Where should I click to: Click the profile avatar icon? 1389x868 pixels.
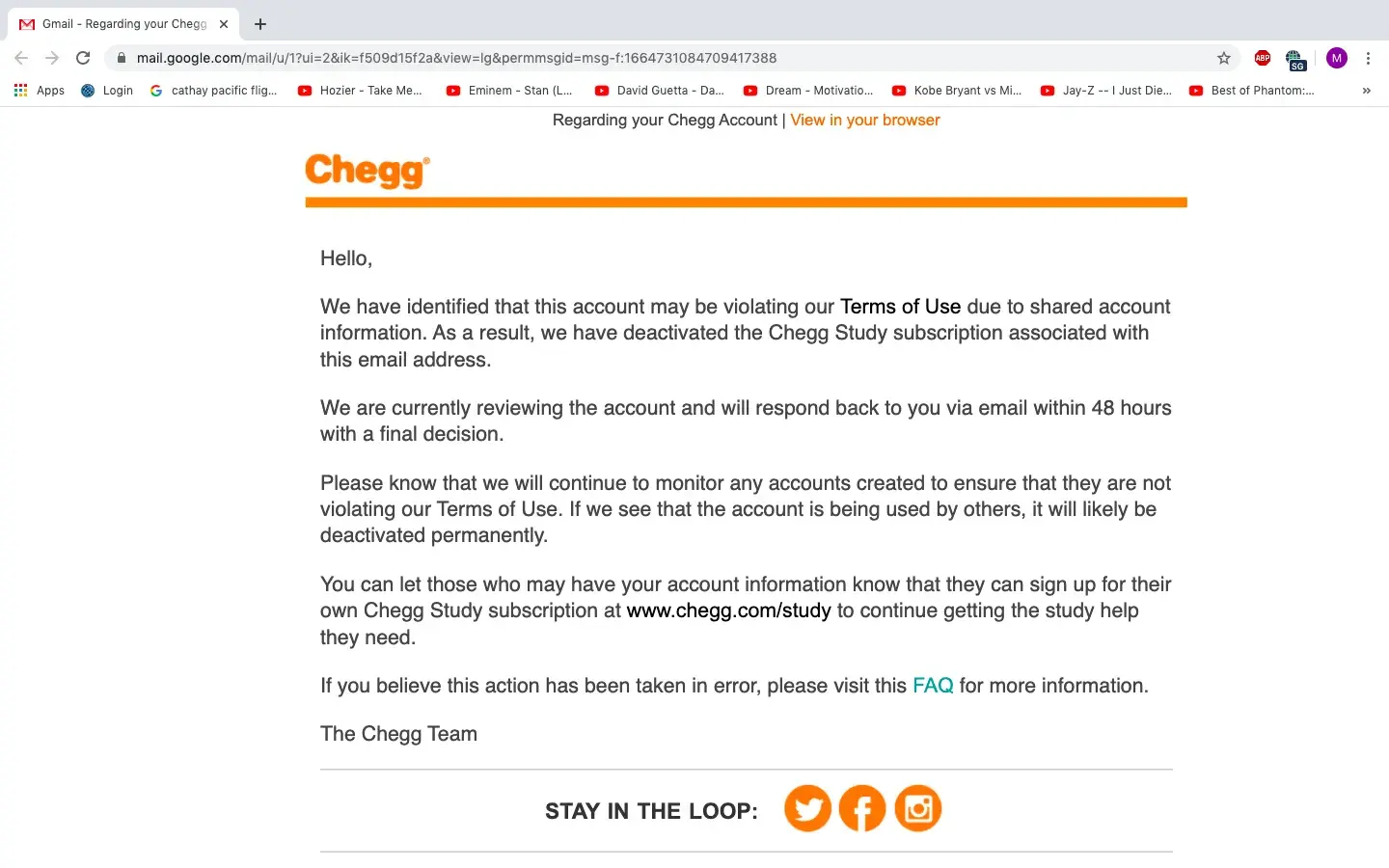[x=1336, y=58]
